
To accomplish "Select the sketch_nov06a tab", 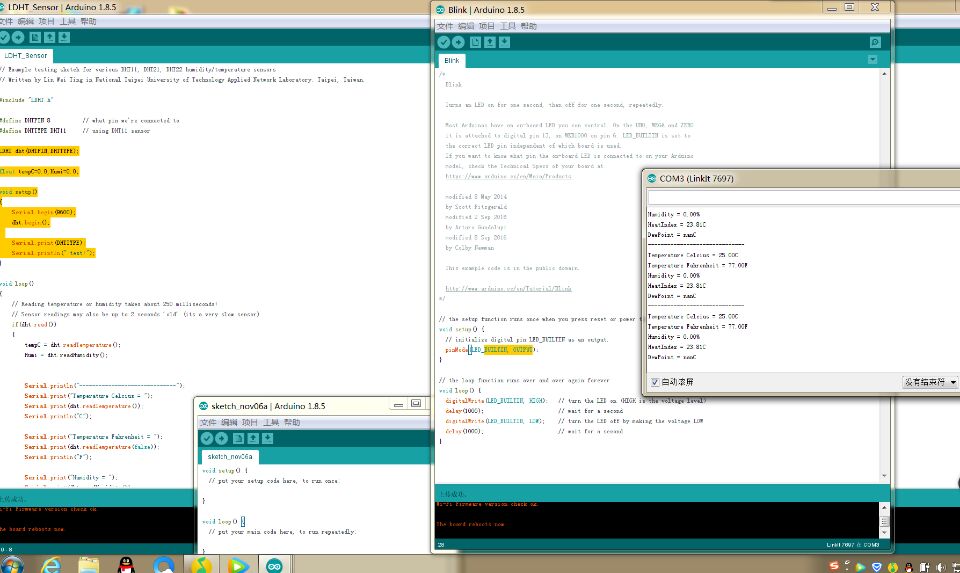I will 230,457.
